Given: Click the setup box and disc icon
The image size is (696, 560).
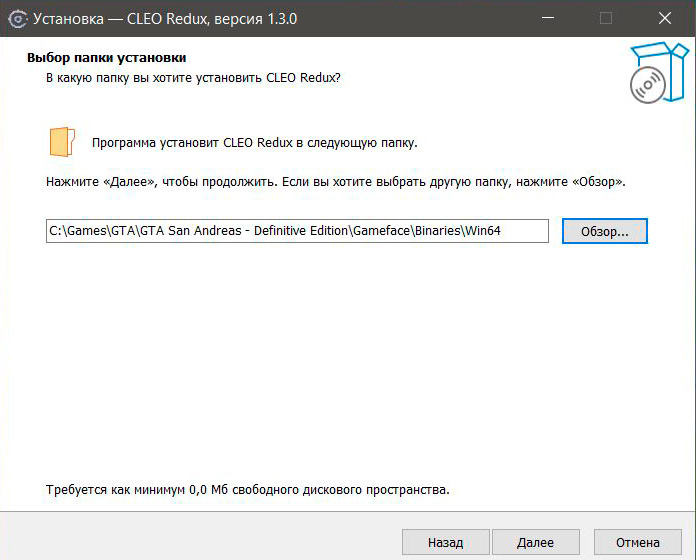Looking at the screenshot, I should click(659, 72).
